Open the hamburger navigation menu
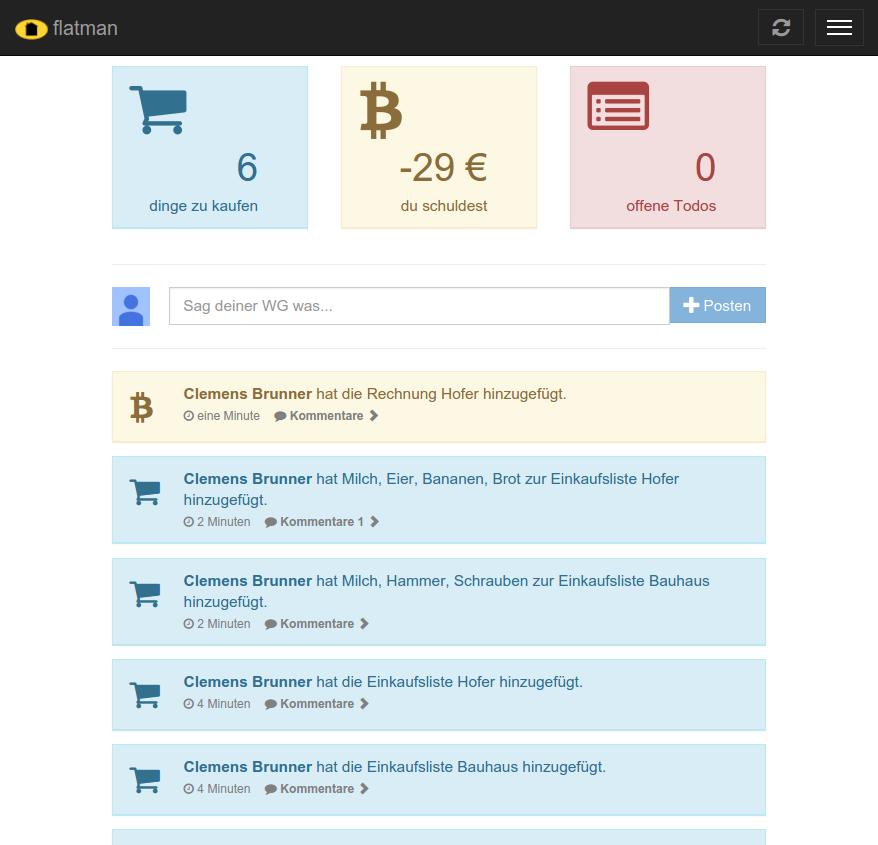878x845 pixels. click(839, 27)
